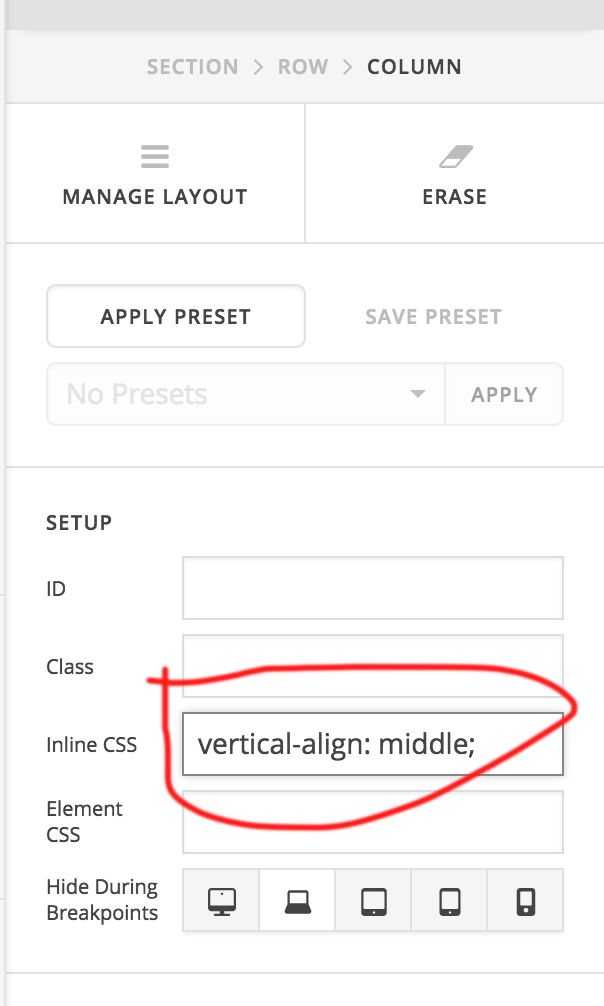Focus the ID input field

tap(373, 588)
